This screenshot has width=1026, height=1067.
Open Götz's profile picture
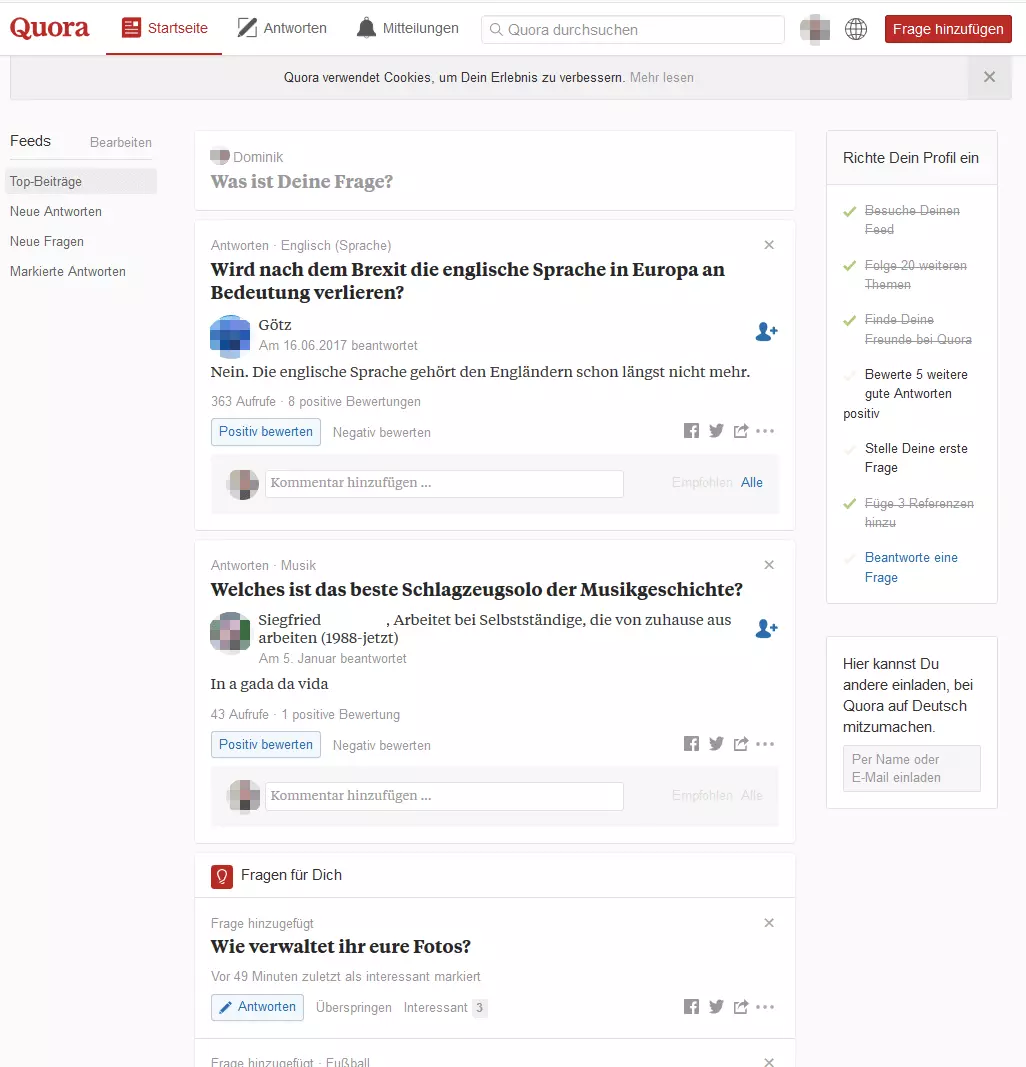tap(230, 336)
